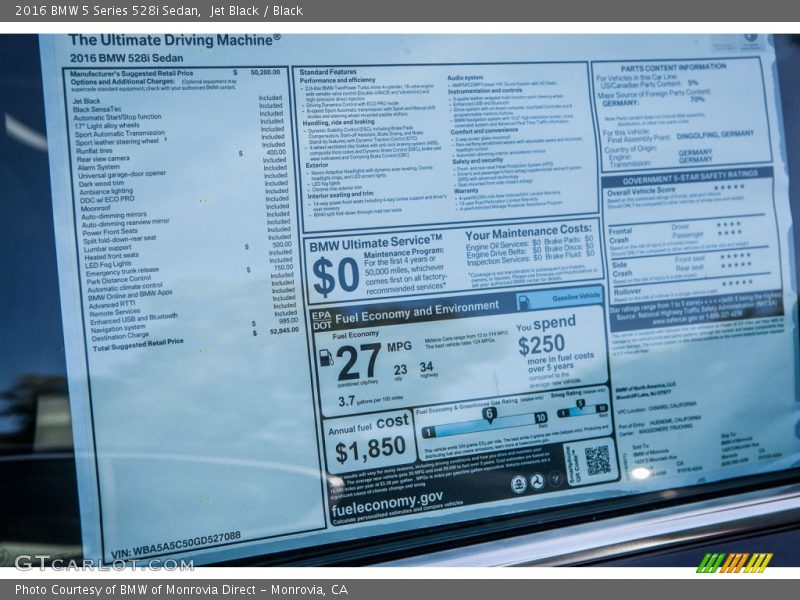This screenshot has width=800, height=600.
Task: Click the second agency seal next to the QR code
Action: 537,481
